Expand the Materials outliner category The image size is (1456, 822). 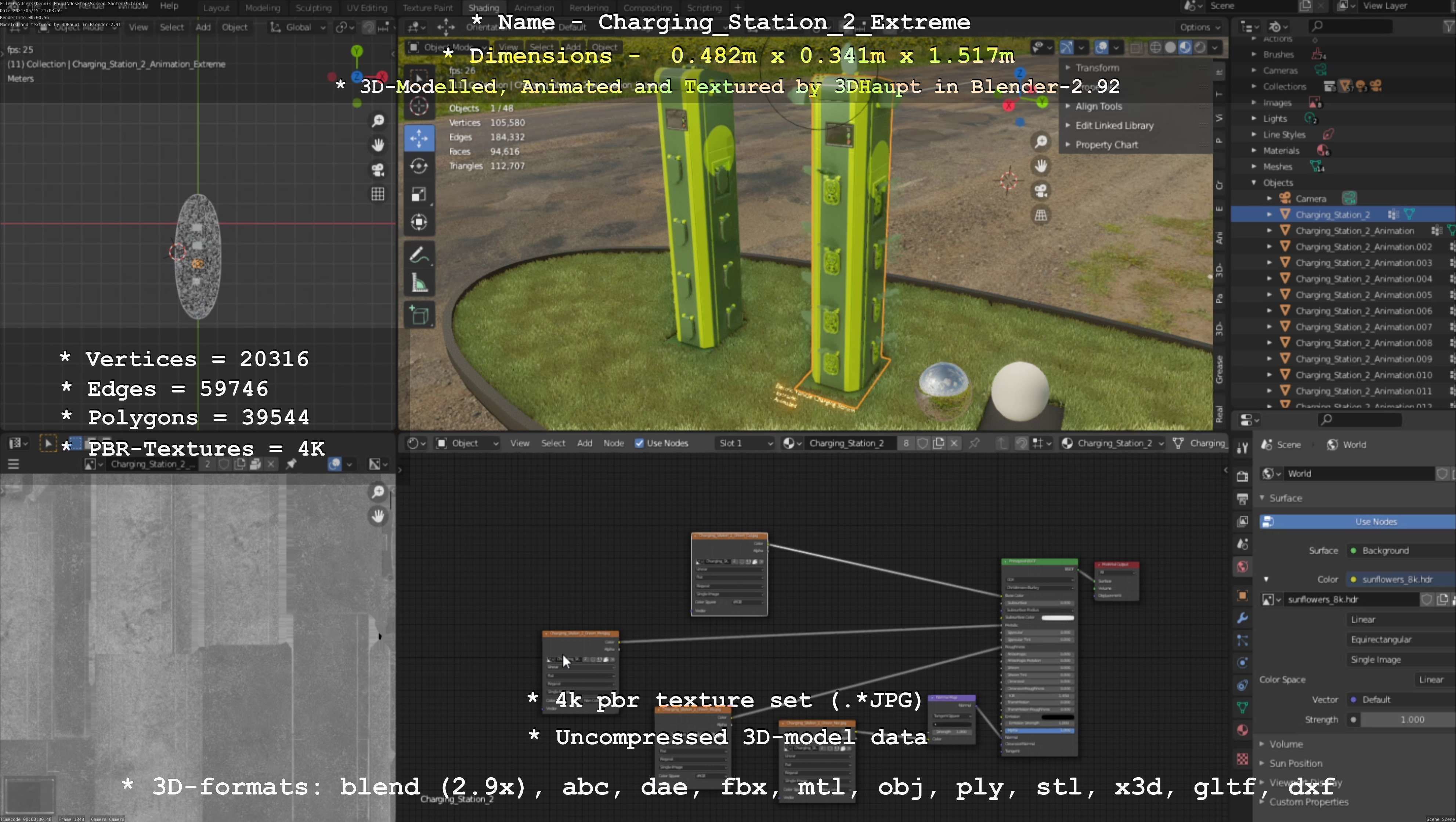coord(1254,151)
